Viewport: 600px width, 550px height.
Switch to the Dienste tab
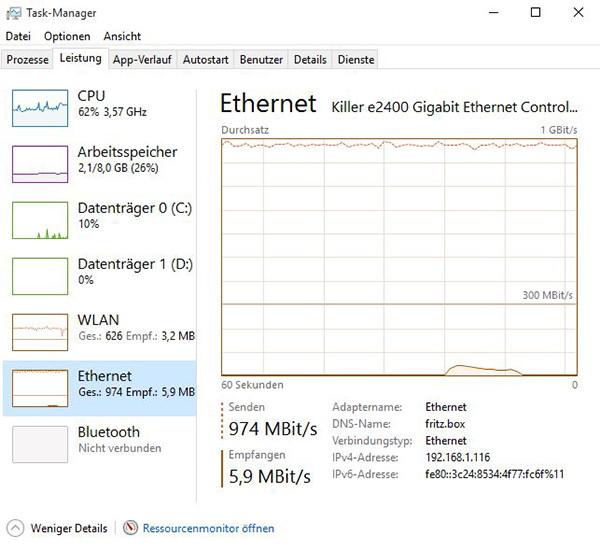(356, 60)
